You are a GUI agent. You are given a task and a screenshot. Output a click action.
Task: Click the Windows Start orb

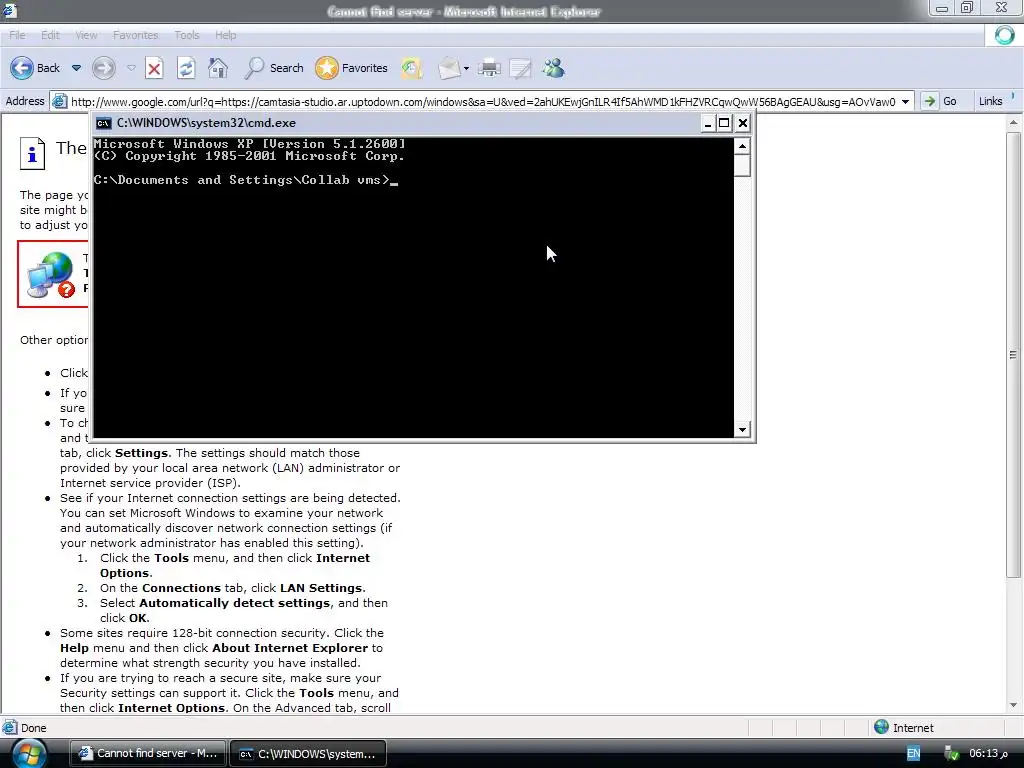[x=29, y=753]
